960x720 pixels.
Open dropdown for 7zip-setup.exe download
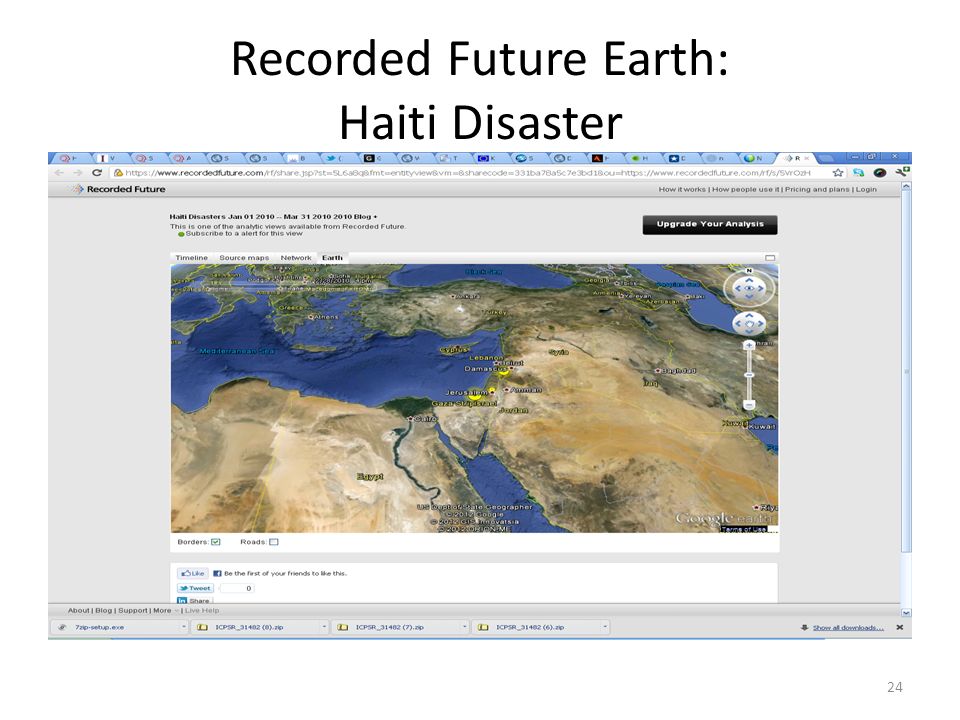pyautogui.click(x=183, y=627)
